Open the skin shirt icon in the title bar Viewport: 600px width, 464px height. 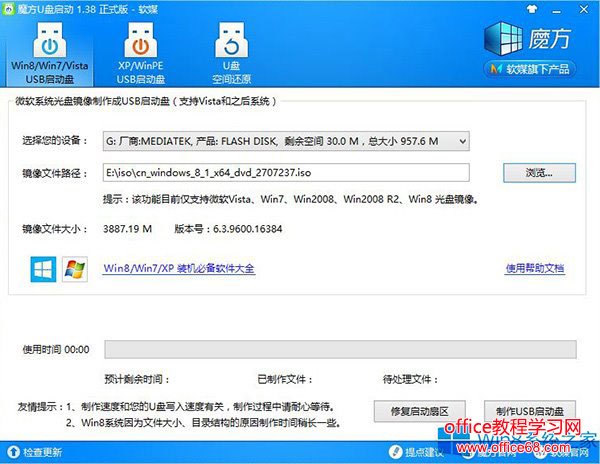coord(532,9)
